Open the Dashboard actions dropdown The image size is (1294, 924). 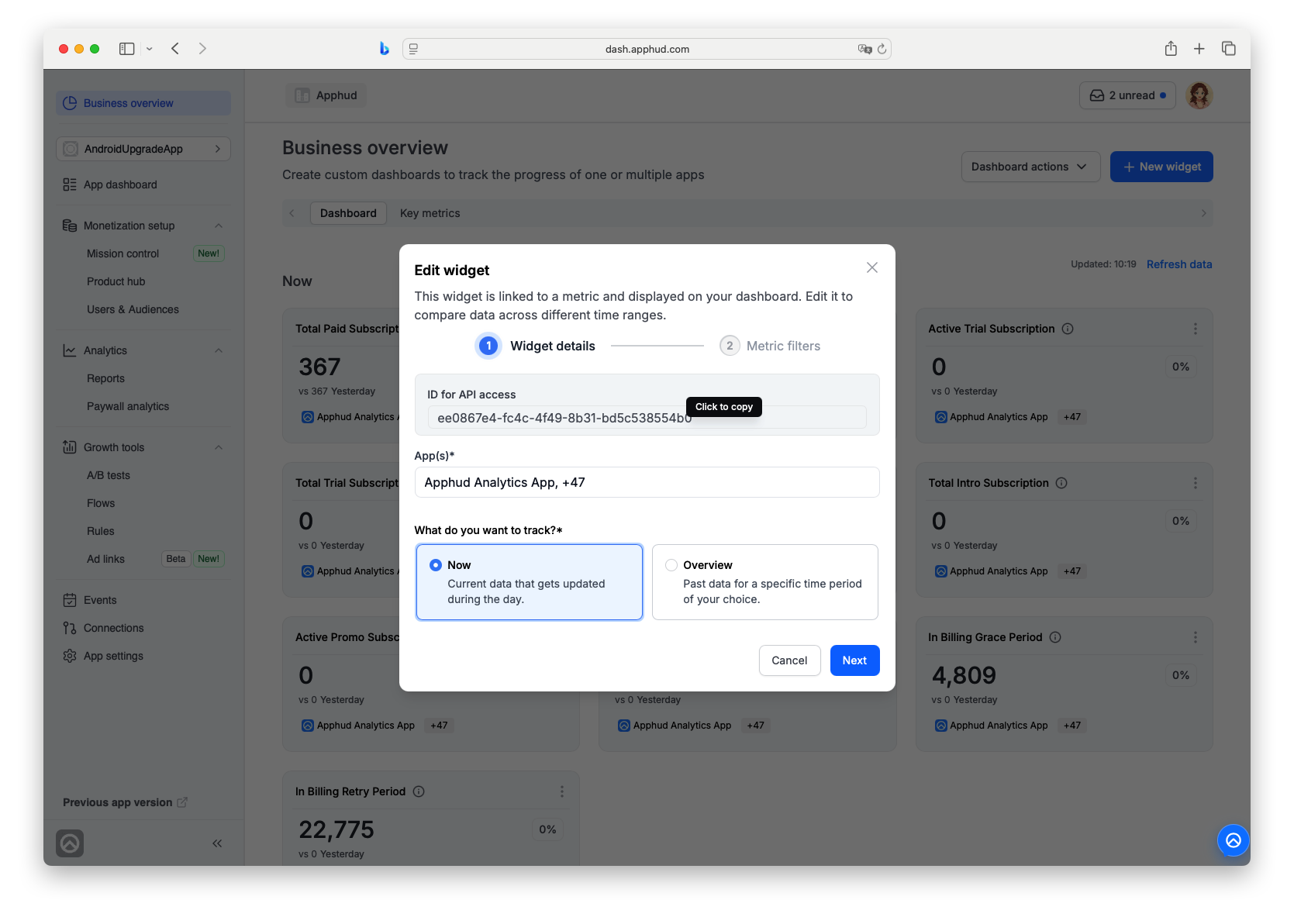pyautogui.click(x=1030, y=167)
